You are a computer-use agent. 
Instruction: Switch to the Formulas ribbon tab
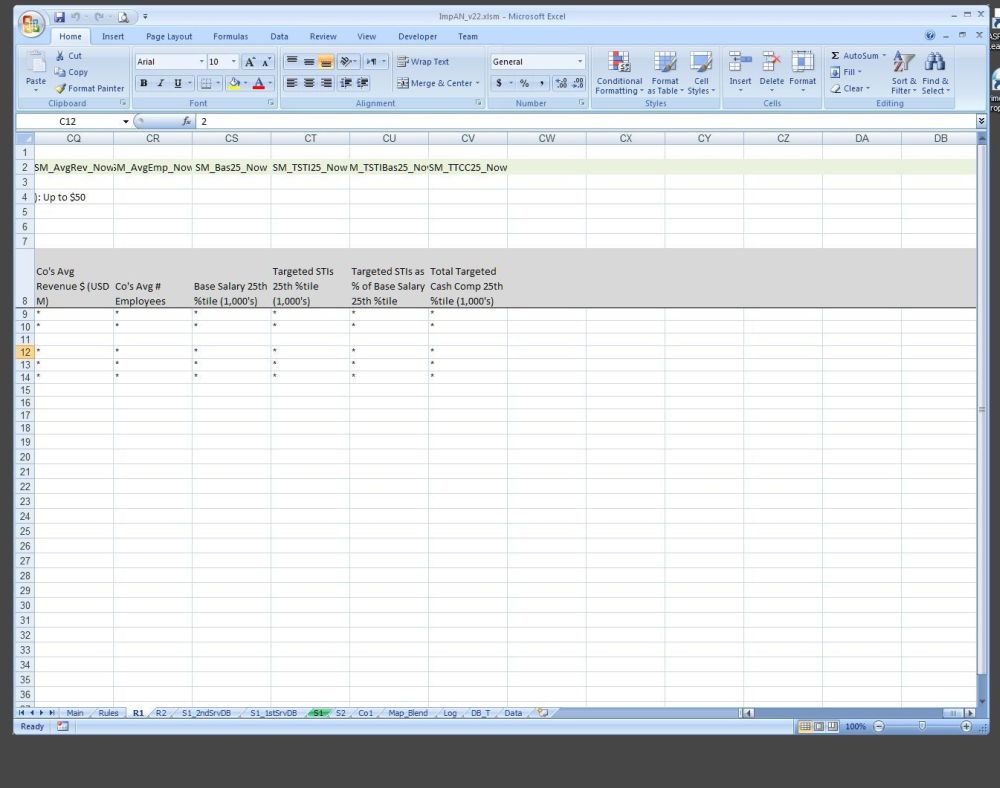[230, 37]
